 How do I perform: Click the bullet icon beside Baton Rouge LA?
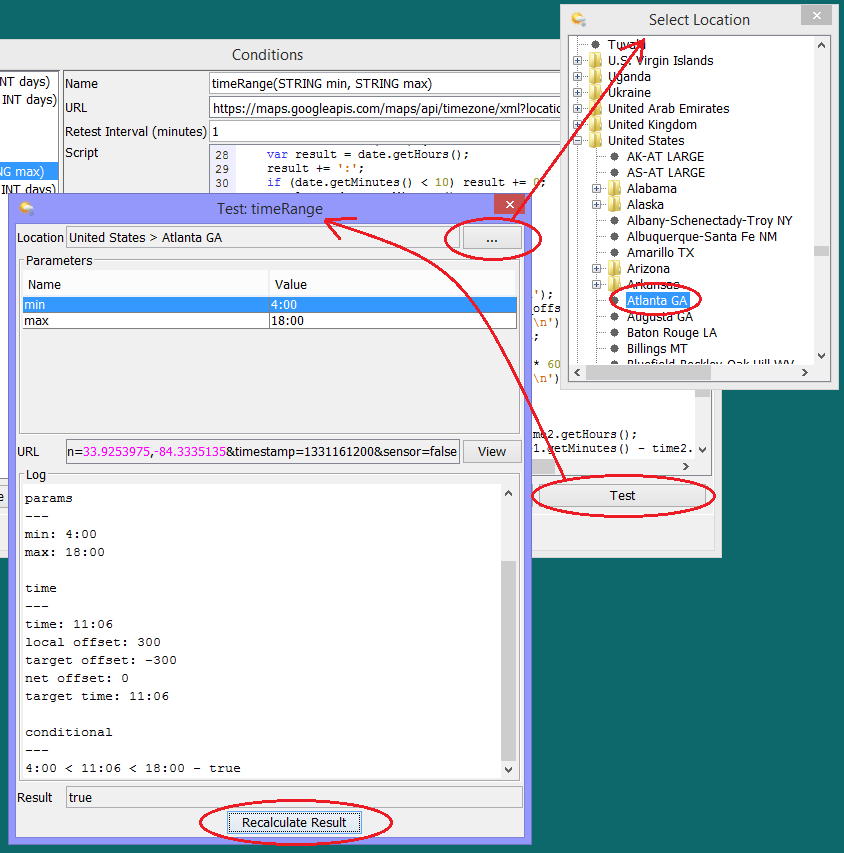[614, 333]
